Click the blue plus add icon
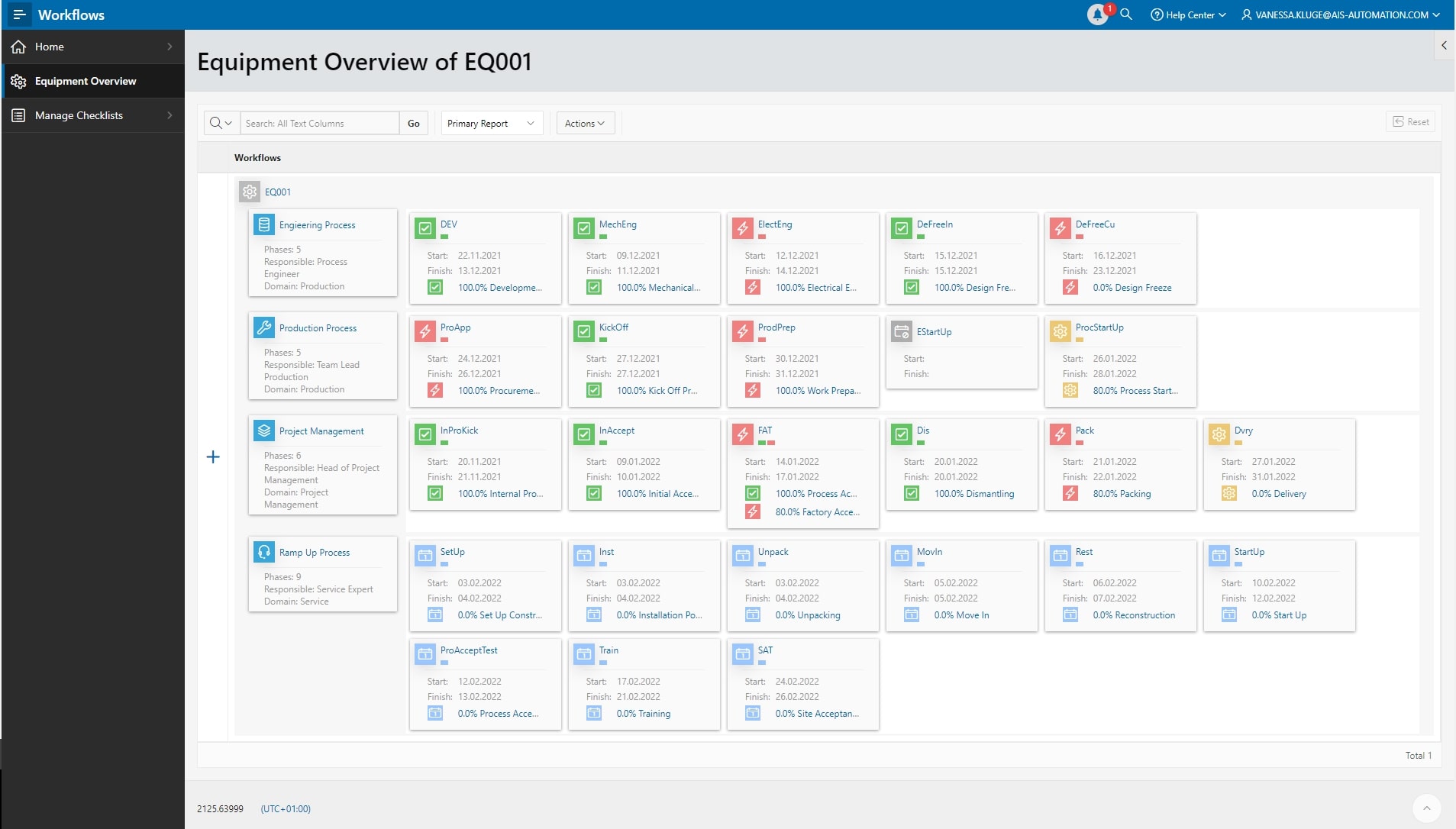The width and height of the screenshot is (1456, 829). pyautogui.click(x=213, y=457)
